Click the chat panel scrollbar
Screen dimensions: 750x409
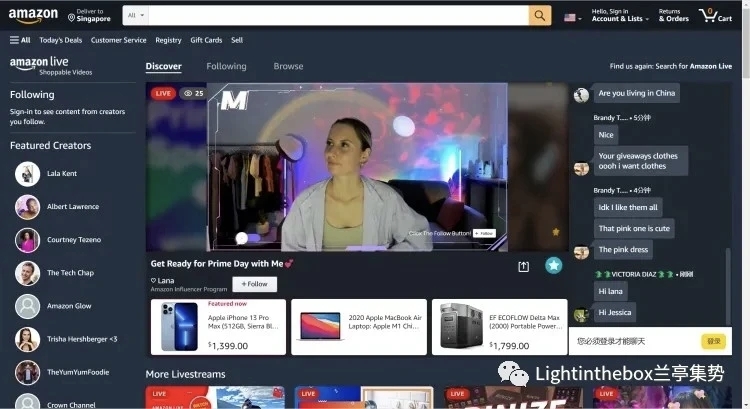pyautogui.click(x=728, y=286)
